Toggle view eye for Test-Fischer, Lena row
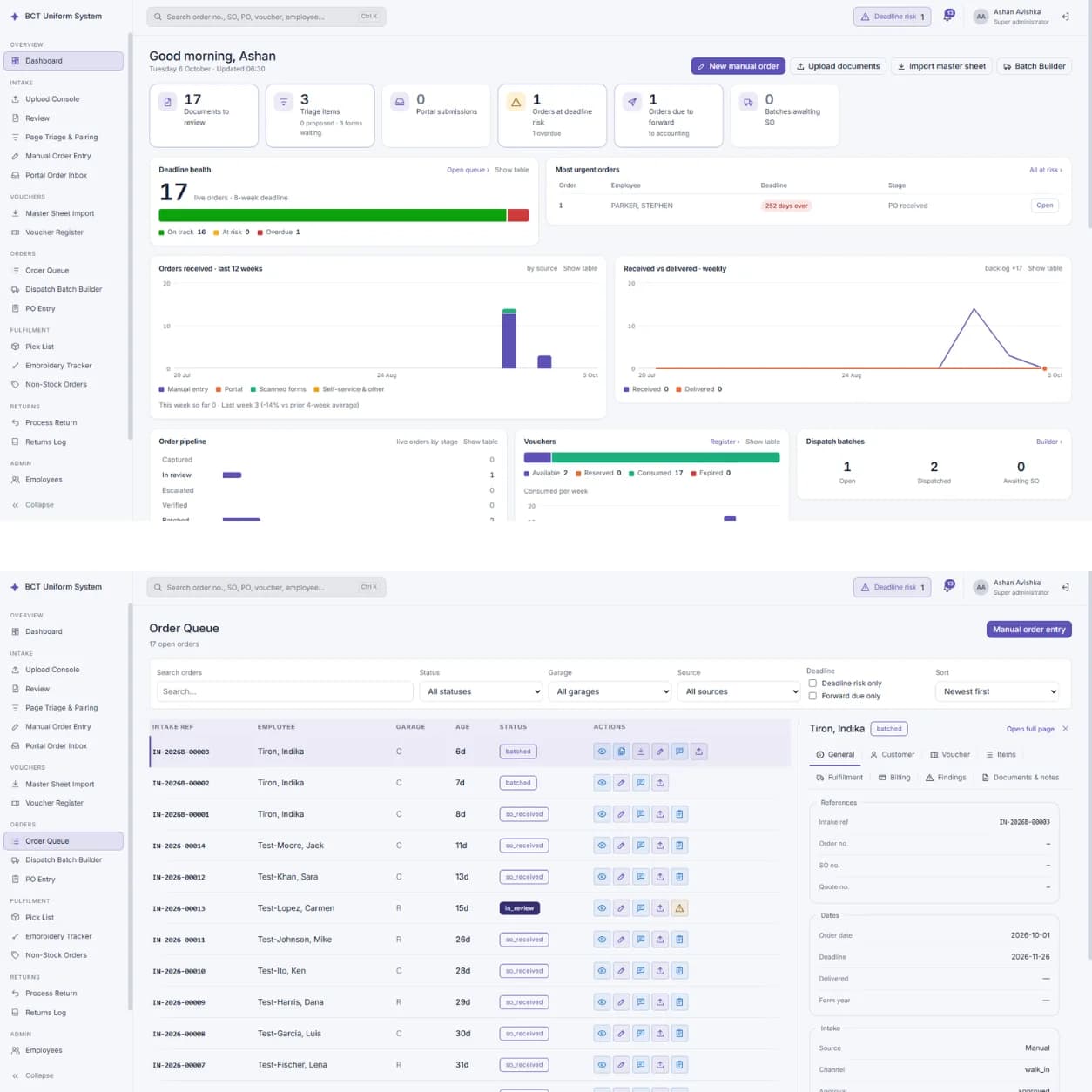Image resolution: width=1092 pixels, height=1092 pixels. point(602,1064)
